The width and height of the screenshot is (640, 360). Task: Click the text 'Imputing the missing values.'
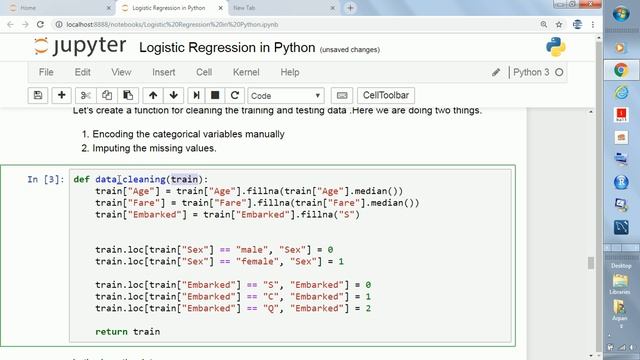tap(154, 148)
